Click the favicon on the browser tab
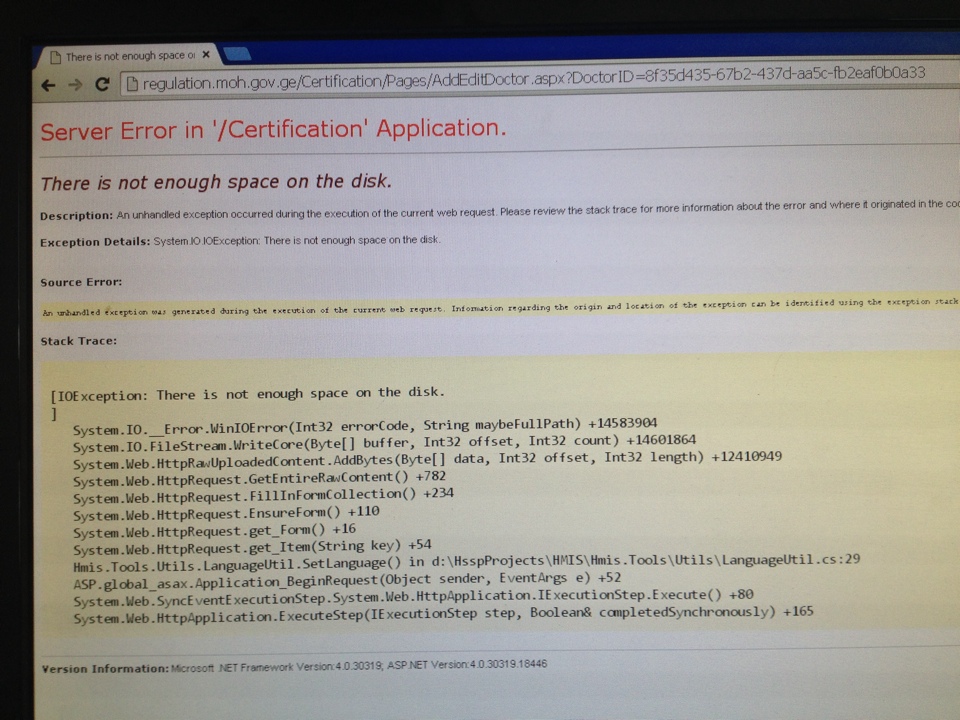960x720 pixels. [x=55, y=57]
